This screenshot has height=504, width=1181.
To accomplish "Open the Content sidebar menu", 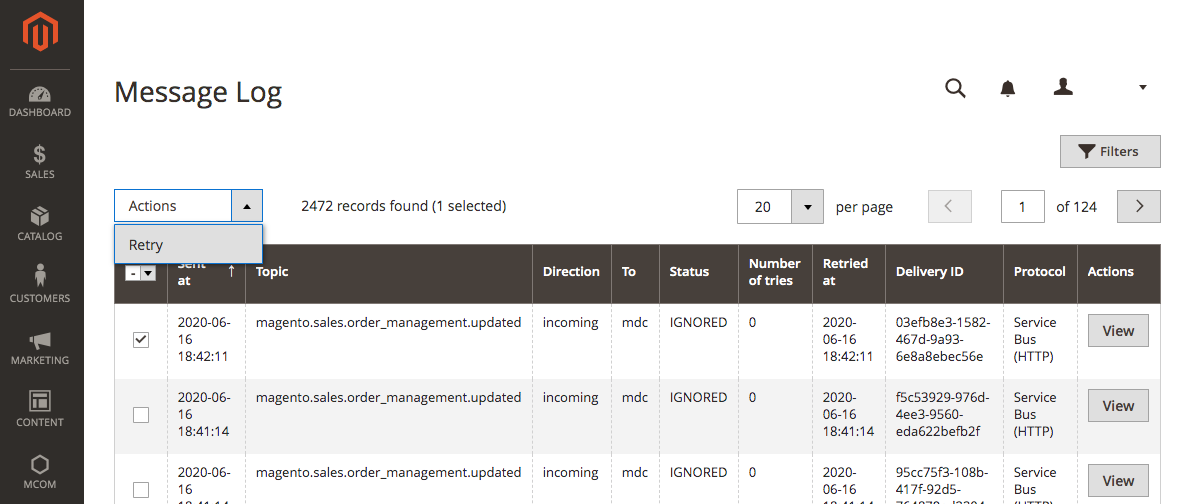I will (40, 410).
